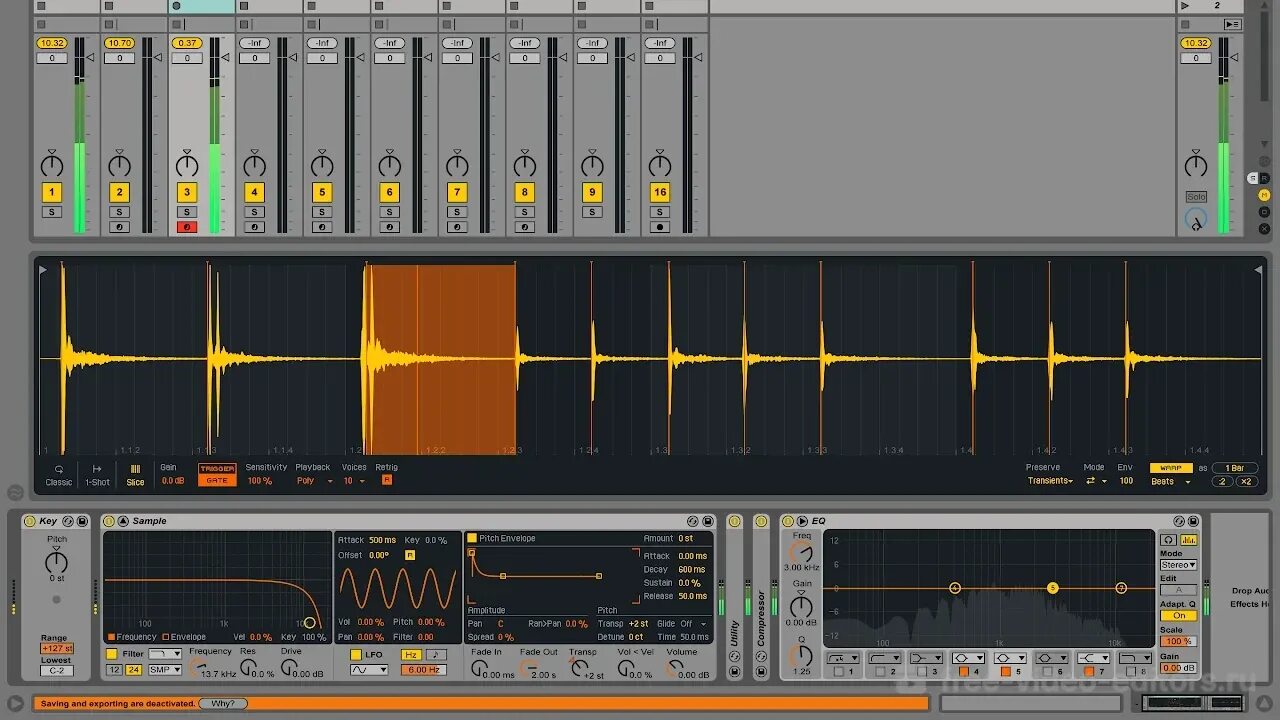Toggle the EQ device activator
Screen dimensions: 1280x720
coord(788,521)
